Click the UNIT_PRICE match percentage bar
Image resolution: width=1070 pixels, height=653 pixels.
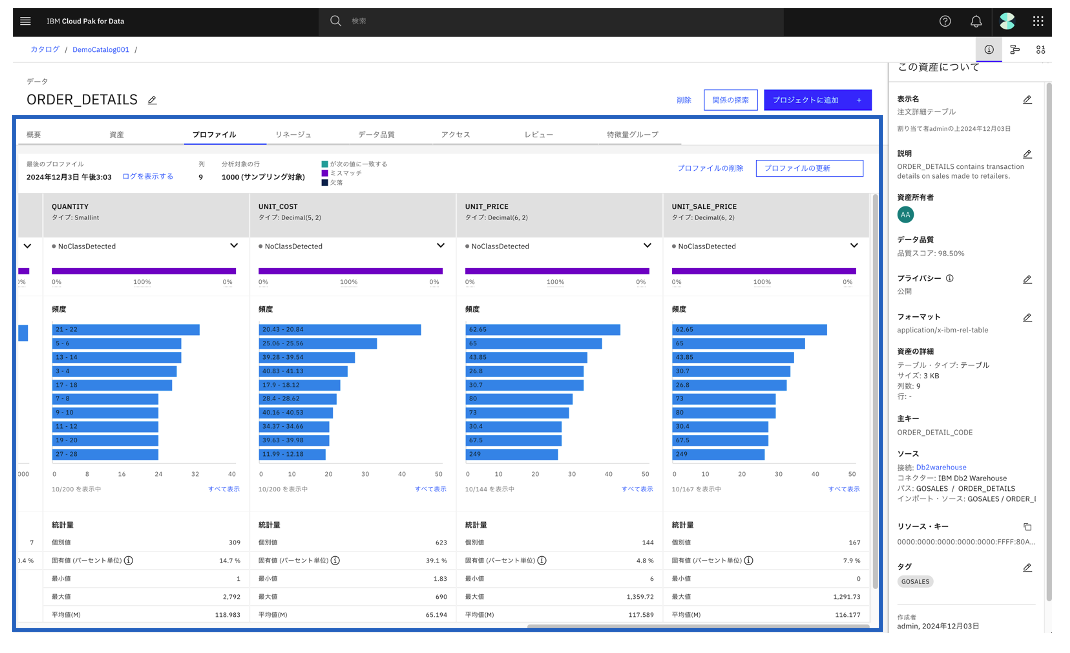(558, 271)
